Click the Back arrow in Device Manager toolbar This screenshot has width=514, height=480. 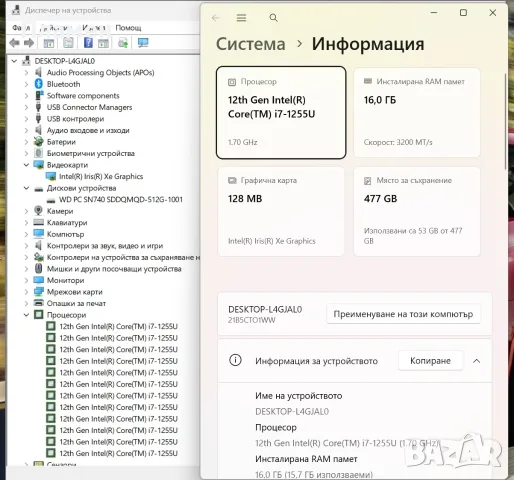[x=14, y=43]
